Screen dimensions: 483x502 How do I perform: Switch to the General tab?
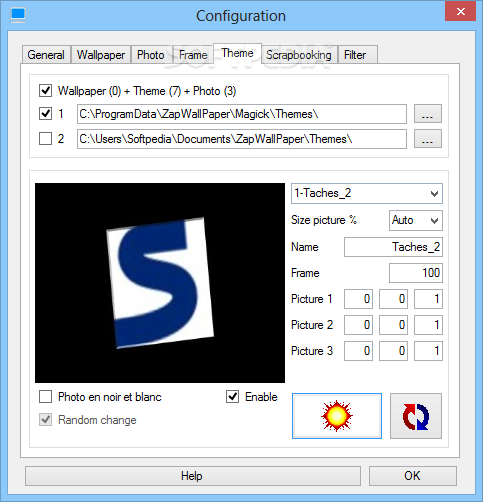click(x=46, y=55)
